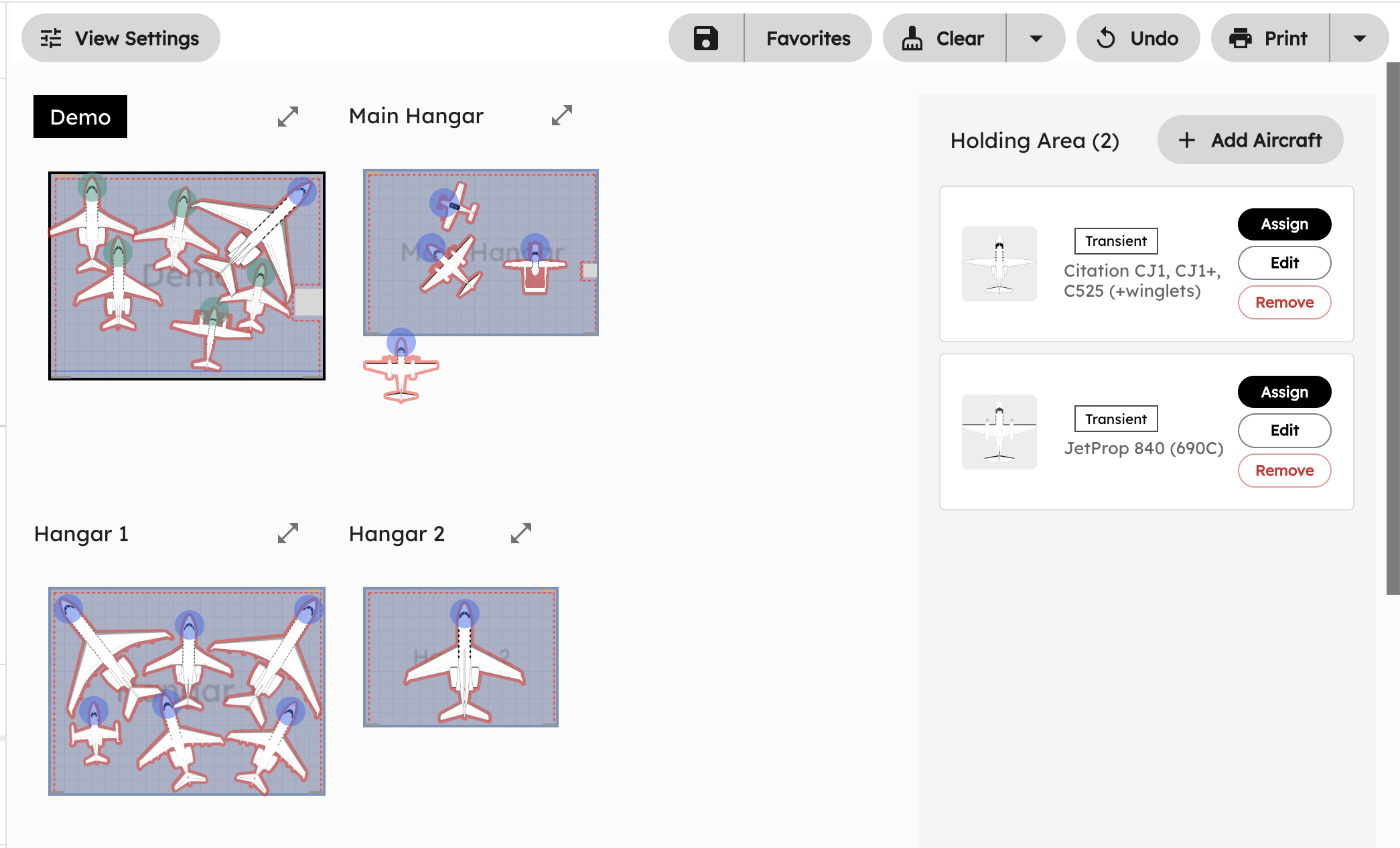The height and width of the screenshot is (848, 1400).
Task: Toggle the Transient badge on the Citation CJ1 card
Action: coord(1115,241)
